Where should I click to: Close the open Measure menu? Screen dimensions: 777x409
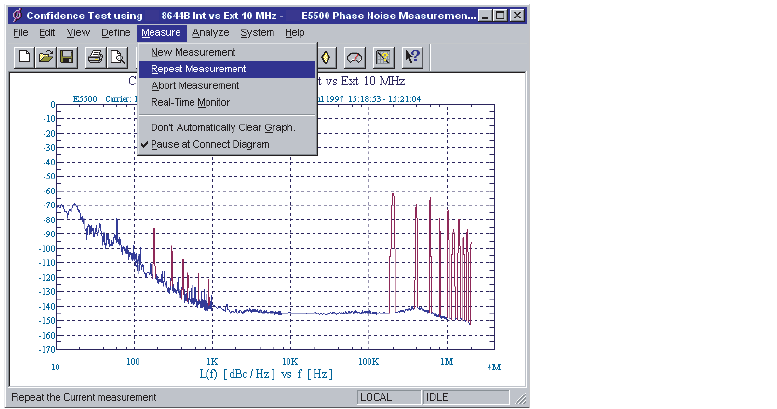coord(161,33)
